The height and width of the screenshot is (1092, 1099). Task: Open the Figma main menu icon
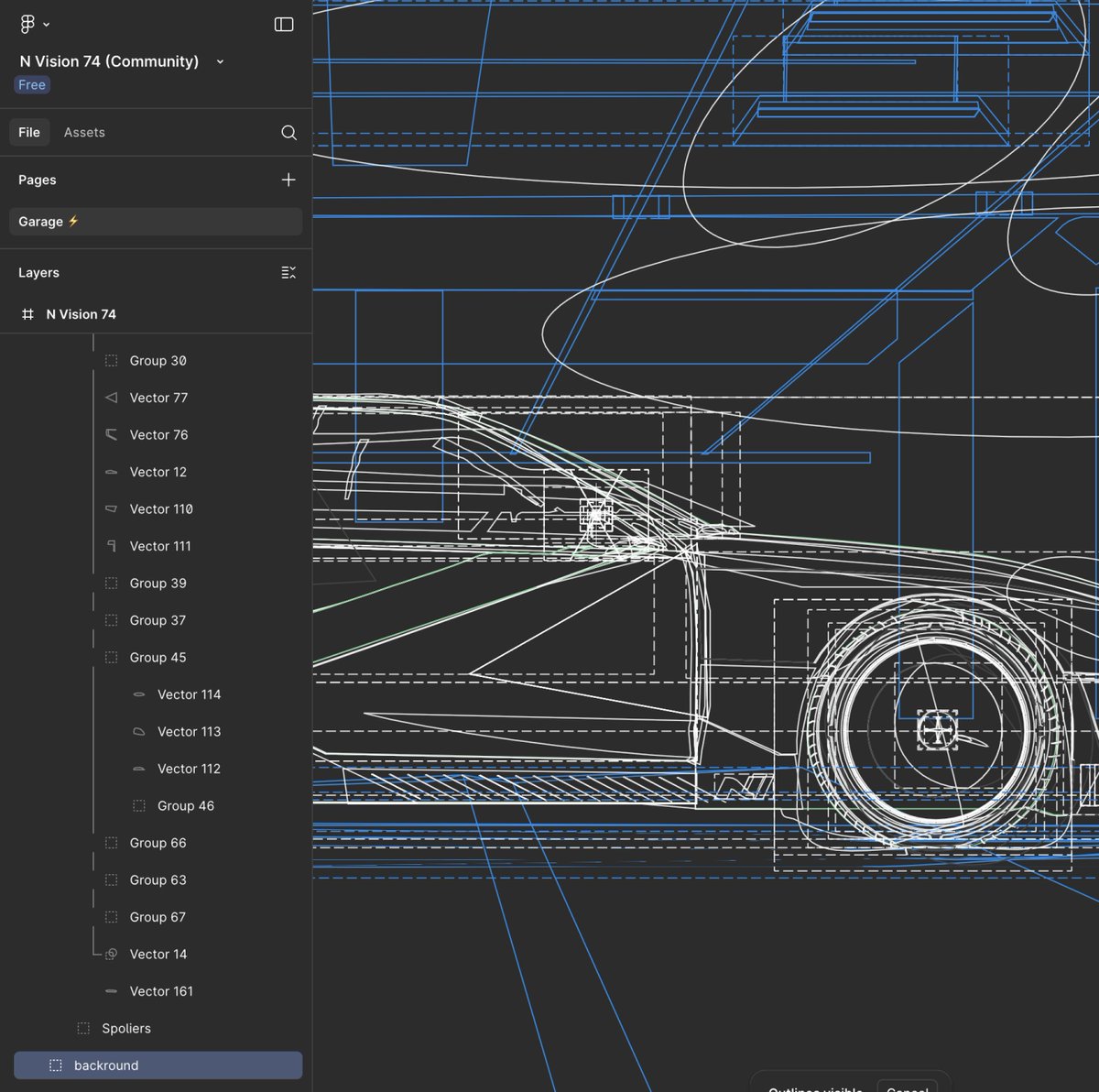coord(27,24)
